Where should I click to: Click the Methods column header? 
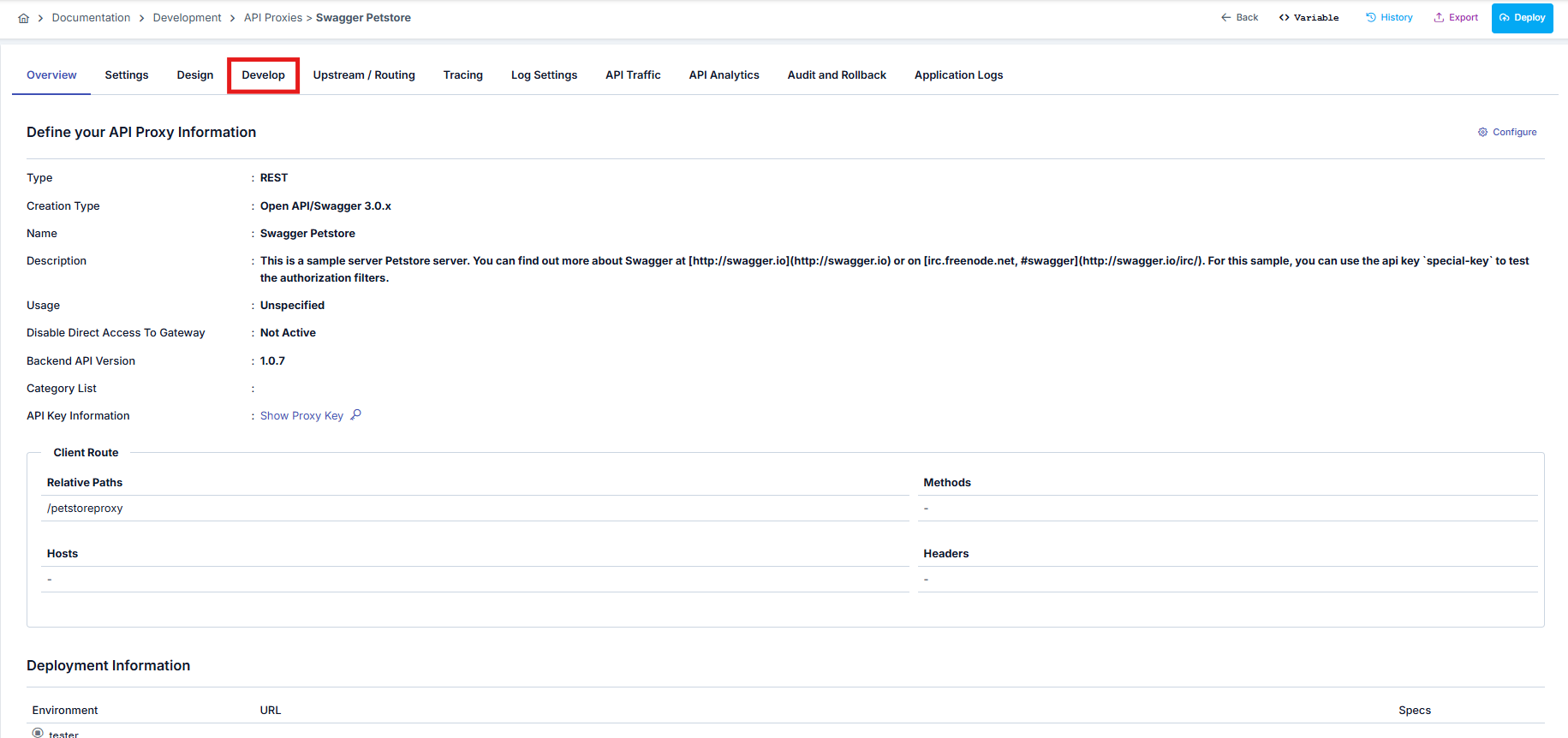pyautogui.click(x=947, y=483)
